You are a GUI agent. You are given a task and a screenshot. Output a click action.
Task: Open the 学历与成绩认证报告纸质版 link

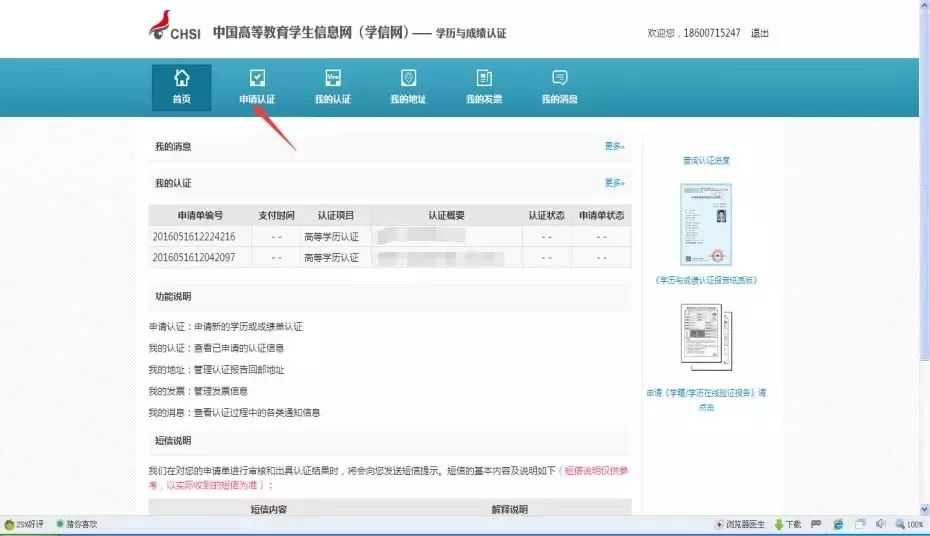click(706, 280)
